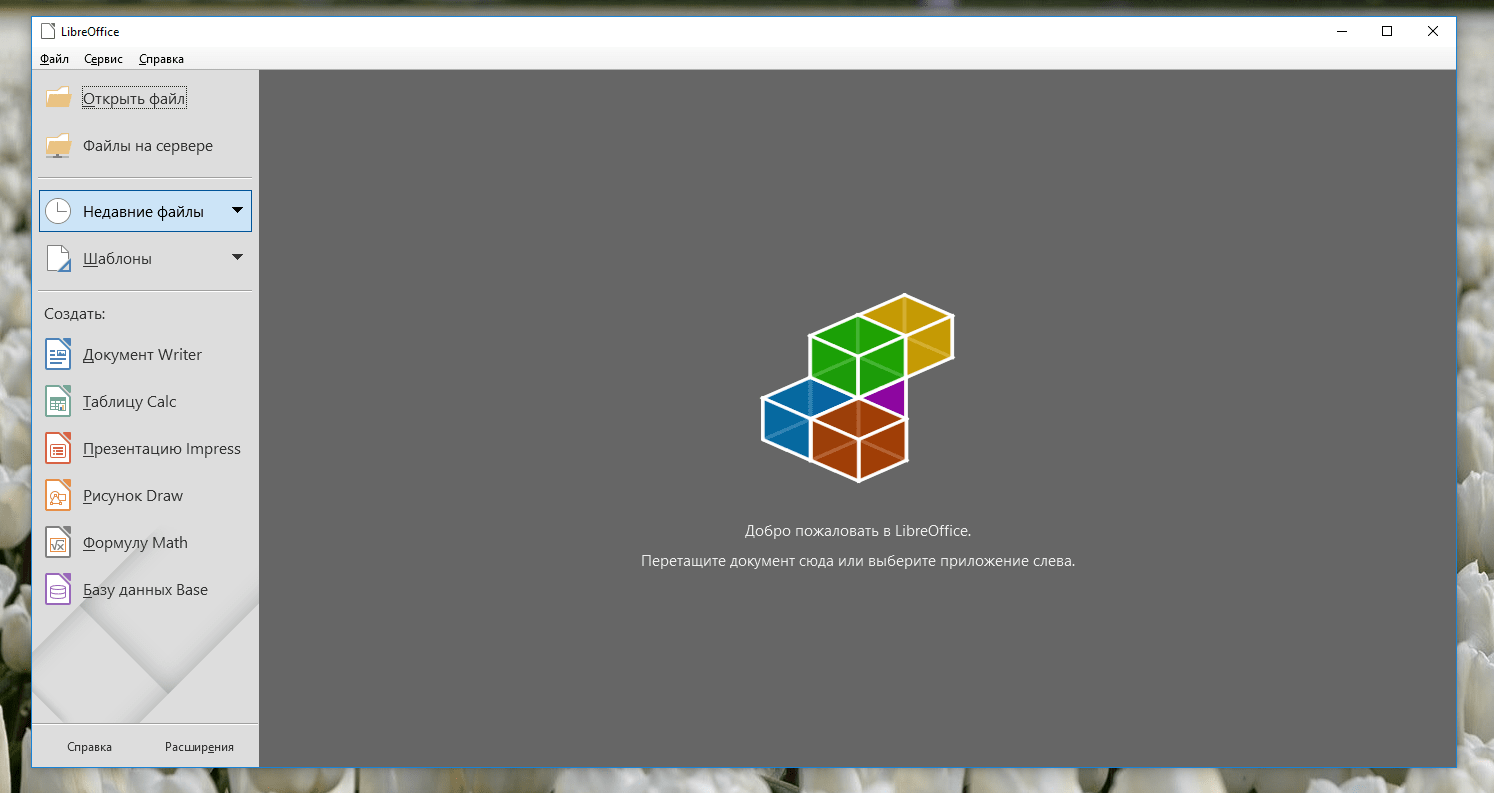The height and width of the screenshot is (793, 1494).
Task: Click the Draw drawing icon
Action: pos(58,496)
